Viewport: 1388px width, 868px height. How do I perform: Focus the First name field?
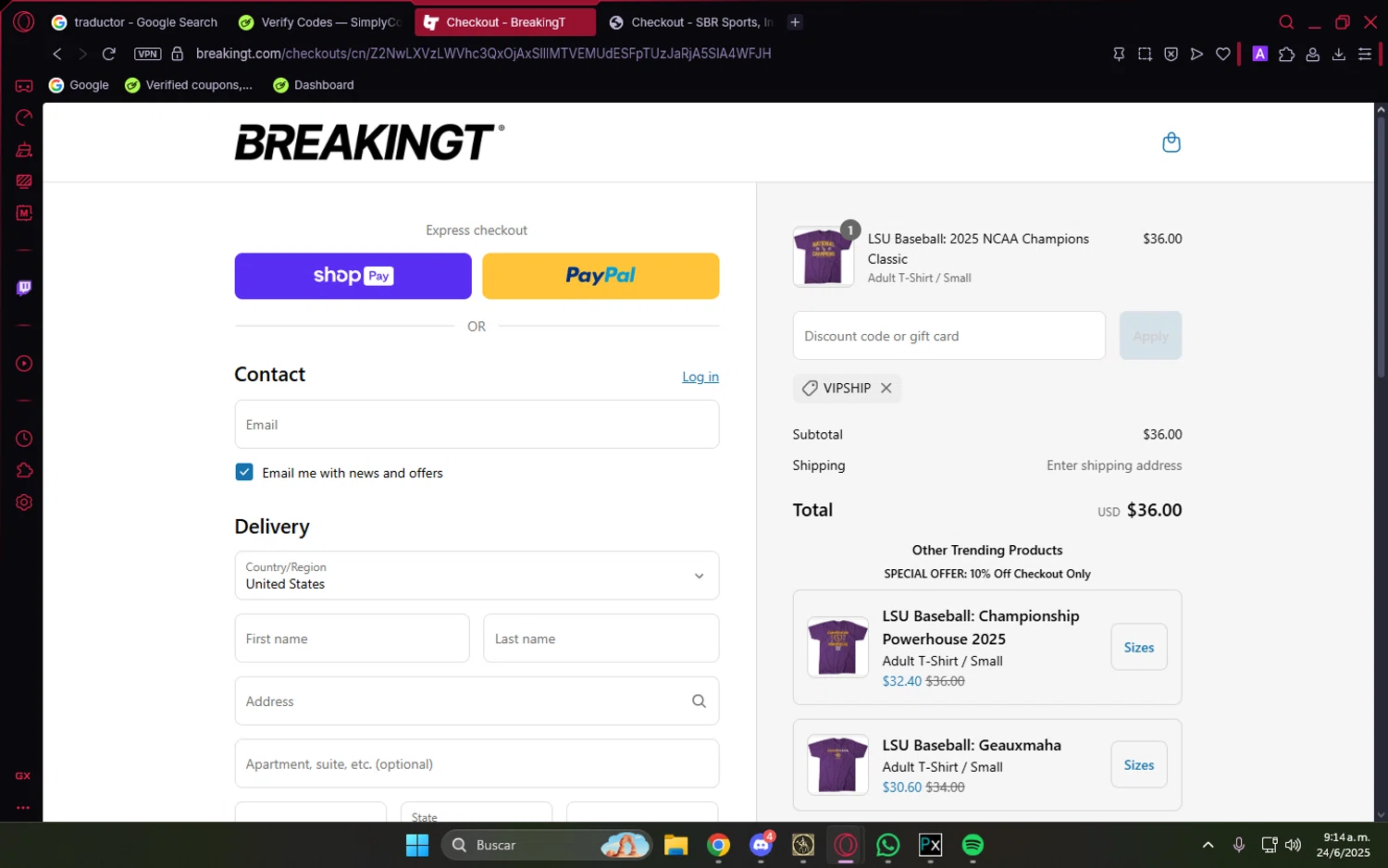(x=352, y=639)
